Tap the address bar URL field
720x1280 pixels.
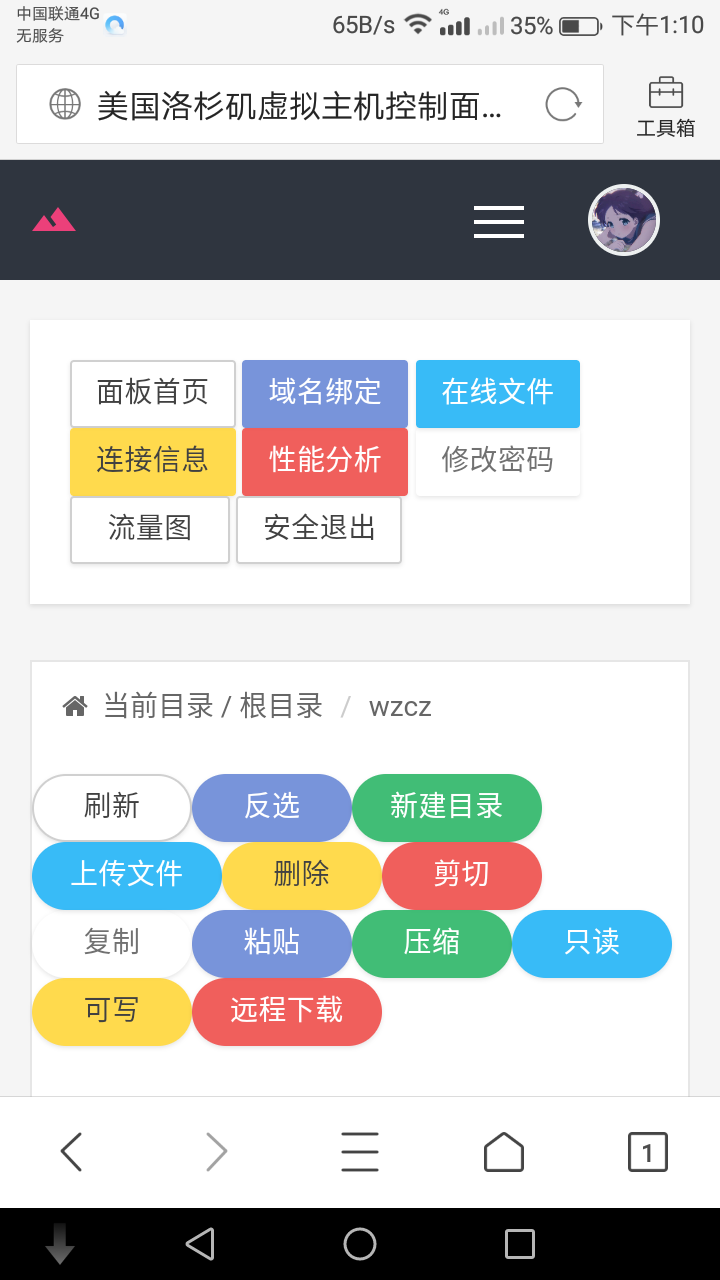pyautogui.click(x=298, y=105)
